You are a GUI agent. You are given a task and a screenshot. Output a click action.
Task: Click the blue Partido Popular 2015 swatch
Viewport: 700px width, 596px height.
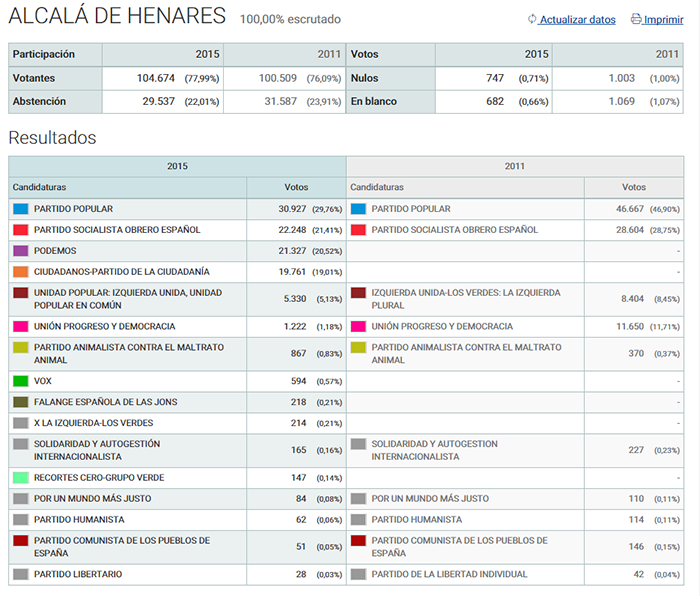point(21,209)
